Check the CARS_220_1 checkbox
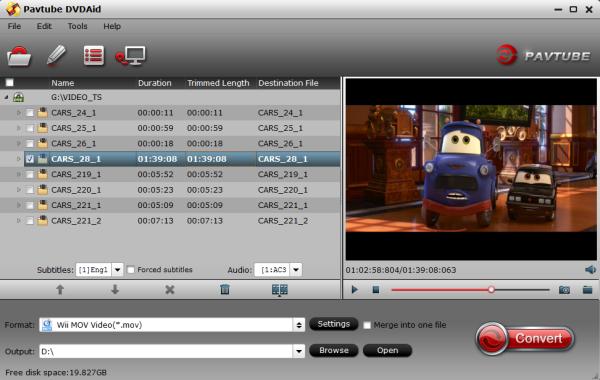The image size is (600, 380). tap(29, 190)
